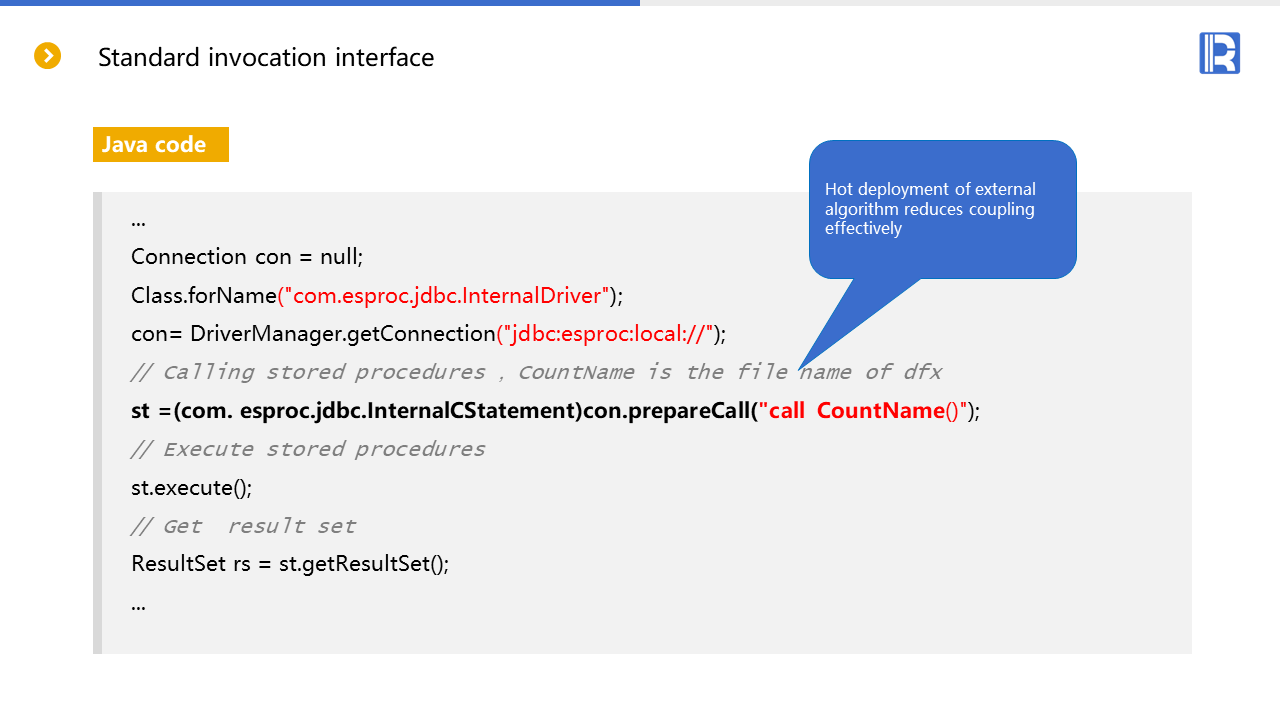Select the blue Hot deployment callout bubble
1280x720 pixels.
(942, 208)
